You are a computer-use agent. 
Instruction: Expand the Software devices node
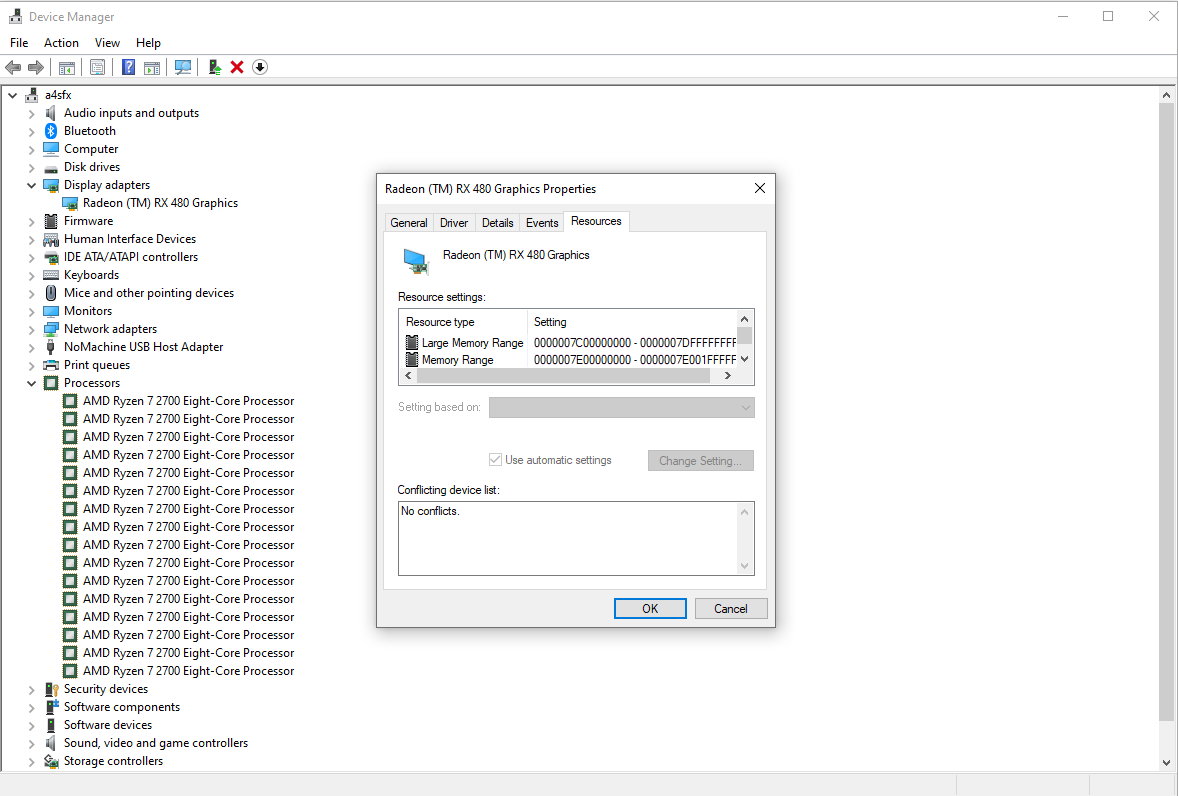point(32,726)
